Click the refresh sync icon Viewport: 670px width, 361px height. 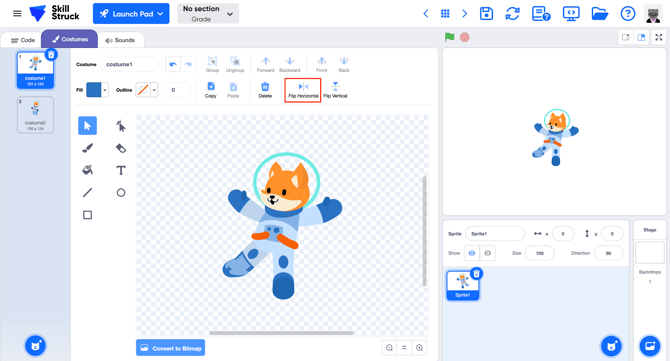(x=512, y=14)
